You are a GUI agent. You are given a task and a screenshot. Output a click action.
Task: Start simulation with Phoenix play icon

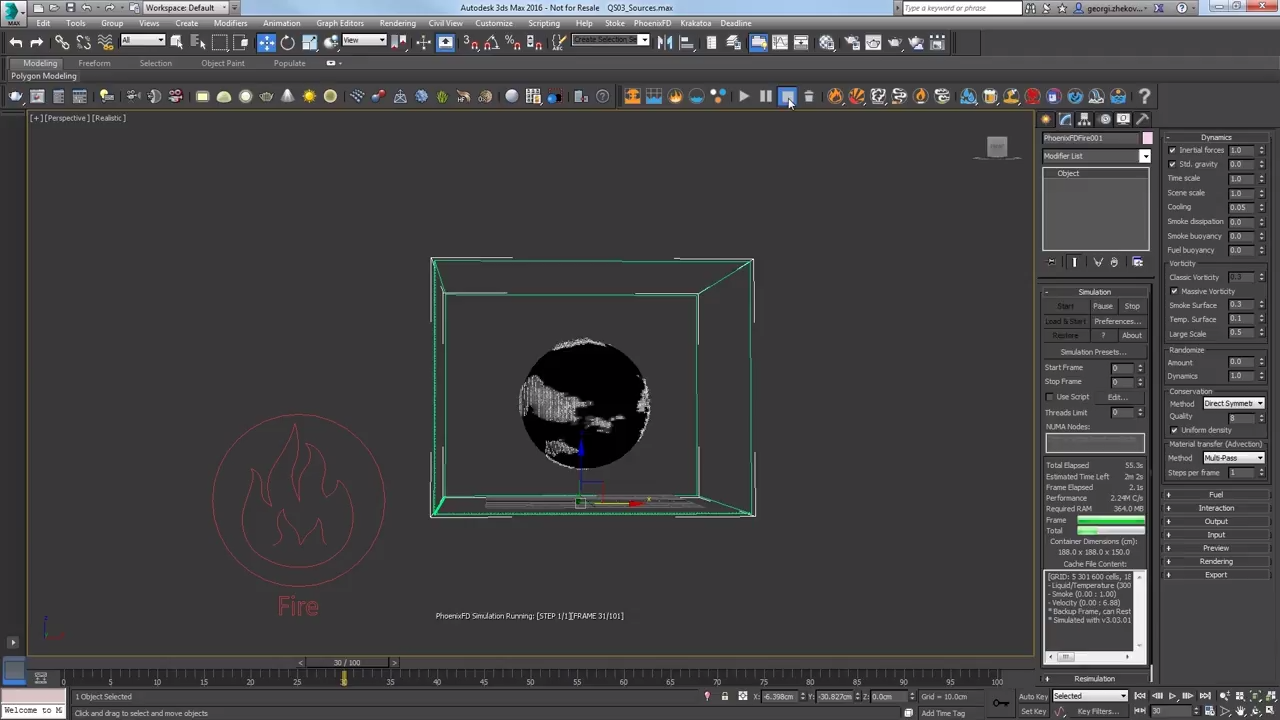(x=744, y=97)
